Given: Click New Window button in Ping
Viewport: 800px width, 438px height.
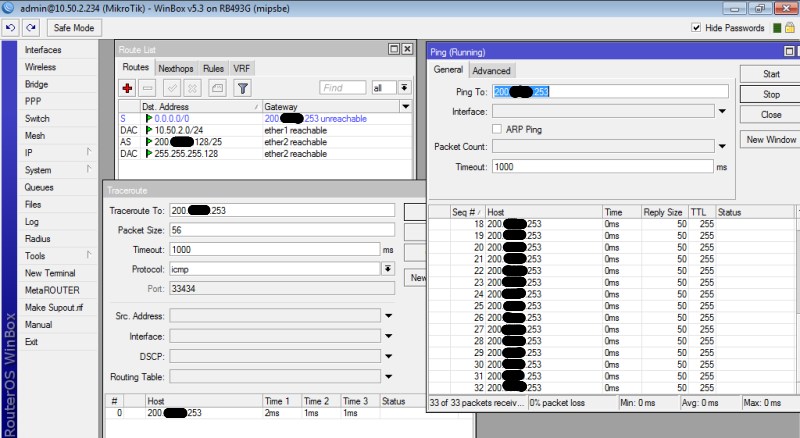Looking at the screenshot, I should pyautogui.click(x=771, y=139).
